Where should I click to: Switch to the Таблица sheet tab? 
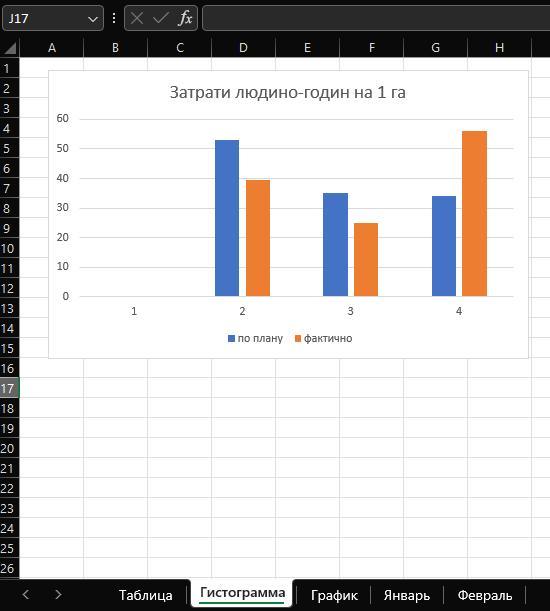[x=145, y=595]
